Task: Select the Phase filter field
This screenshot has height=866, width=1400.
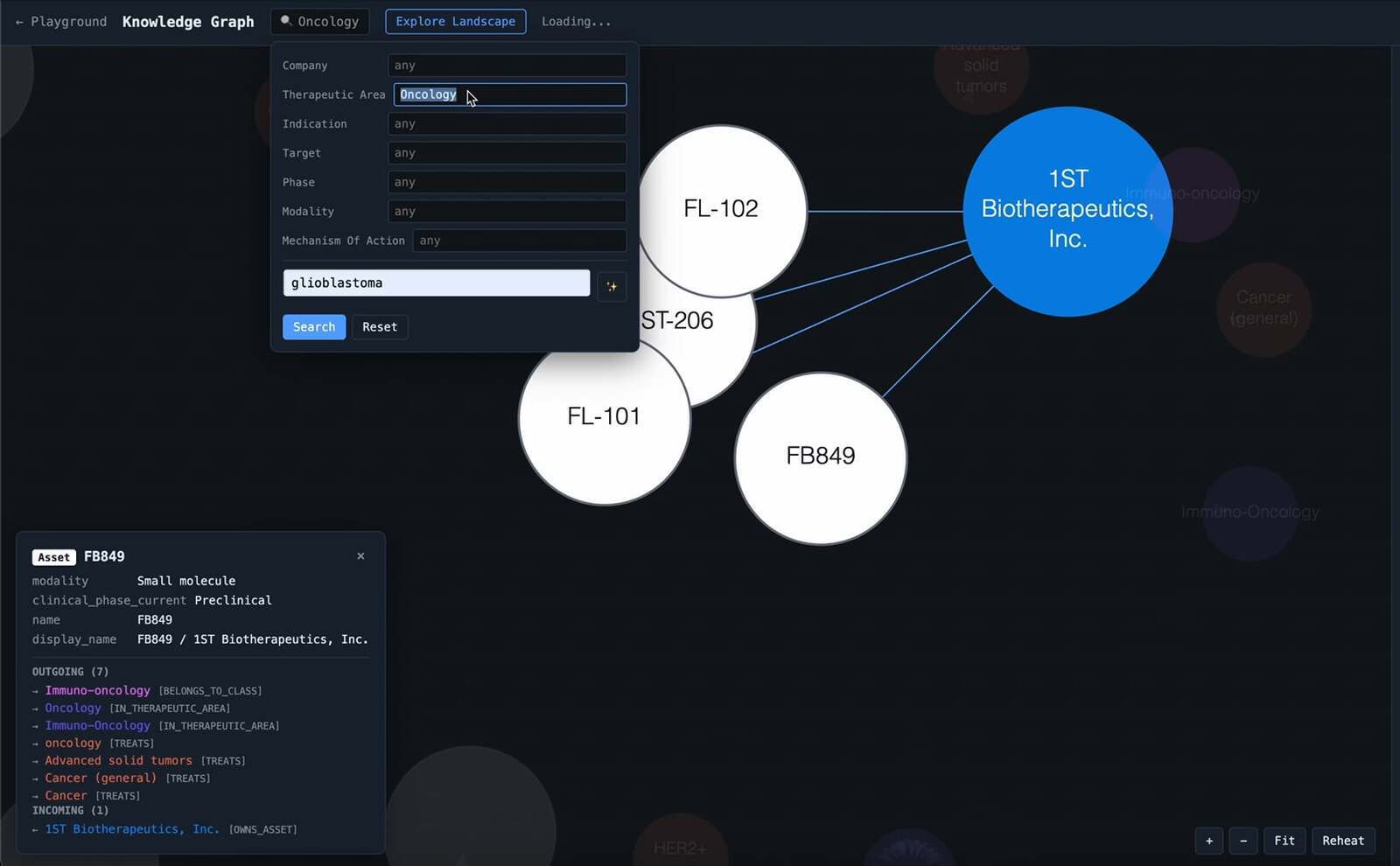Action: coord(507,182)
